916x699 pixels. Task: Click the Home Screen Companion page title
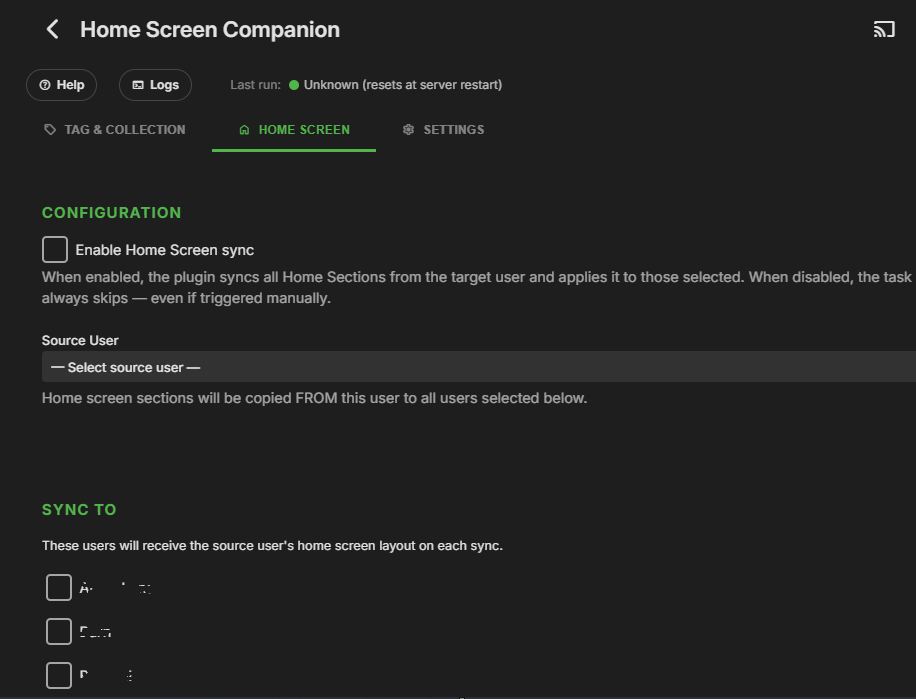pyautogui.click(x=210, y=30)
